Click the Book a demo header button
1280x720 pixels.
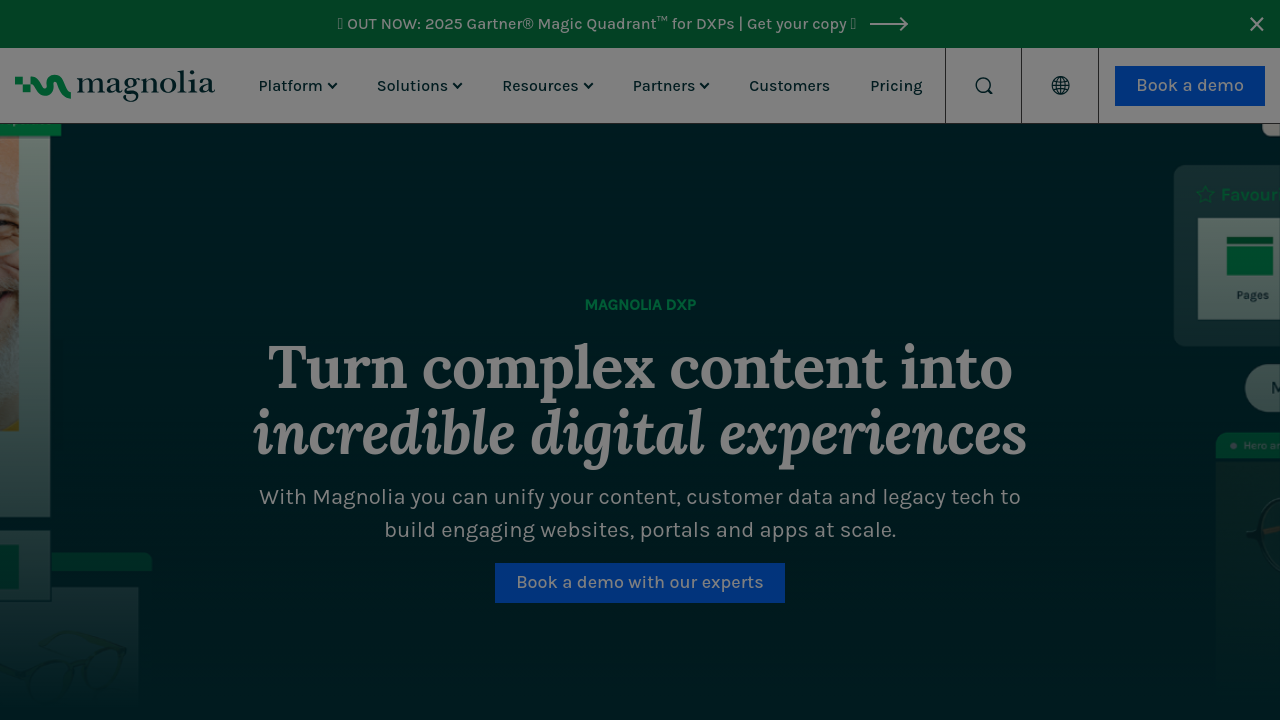[1189, 86]
